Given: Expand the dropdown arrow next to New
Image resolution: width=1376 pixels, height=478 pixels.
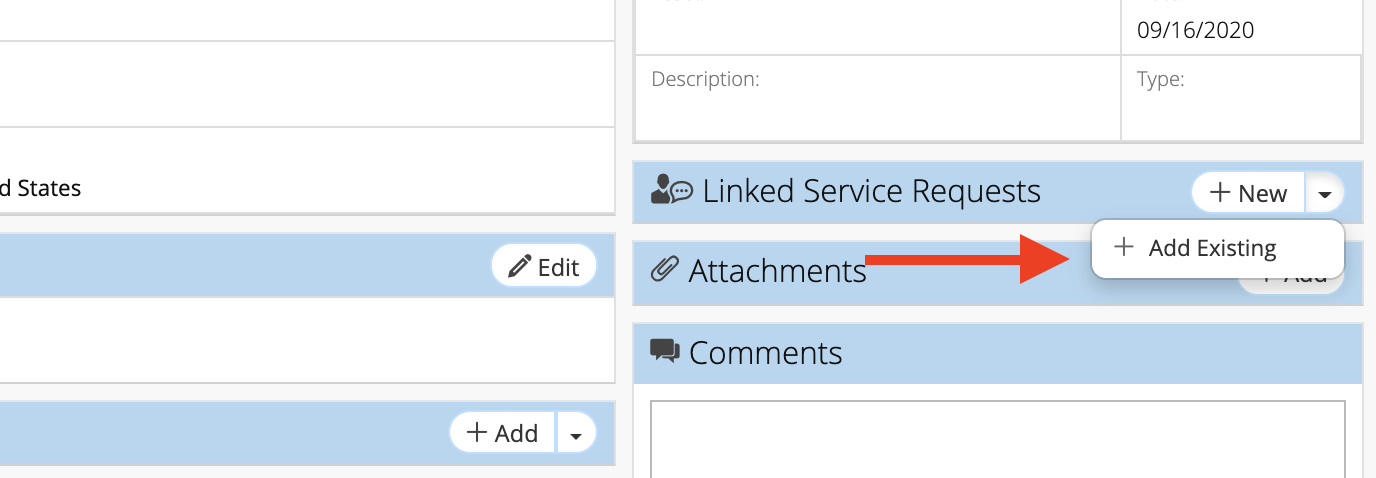Looking at the screenshot, I should pos(1325,193).
